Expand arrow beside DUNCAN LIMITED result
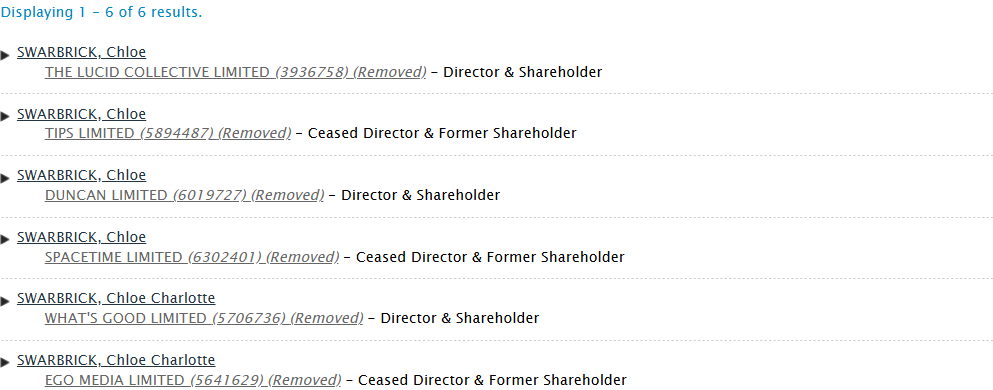Screen dimensions: 993x390 click(5, 177)
